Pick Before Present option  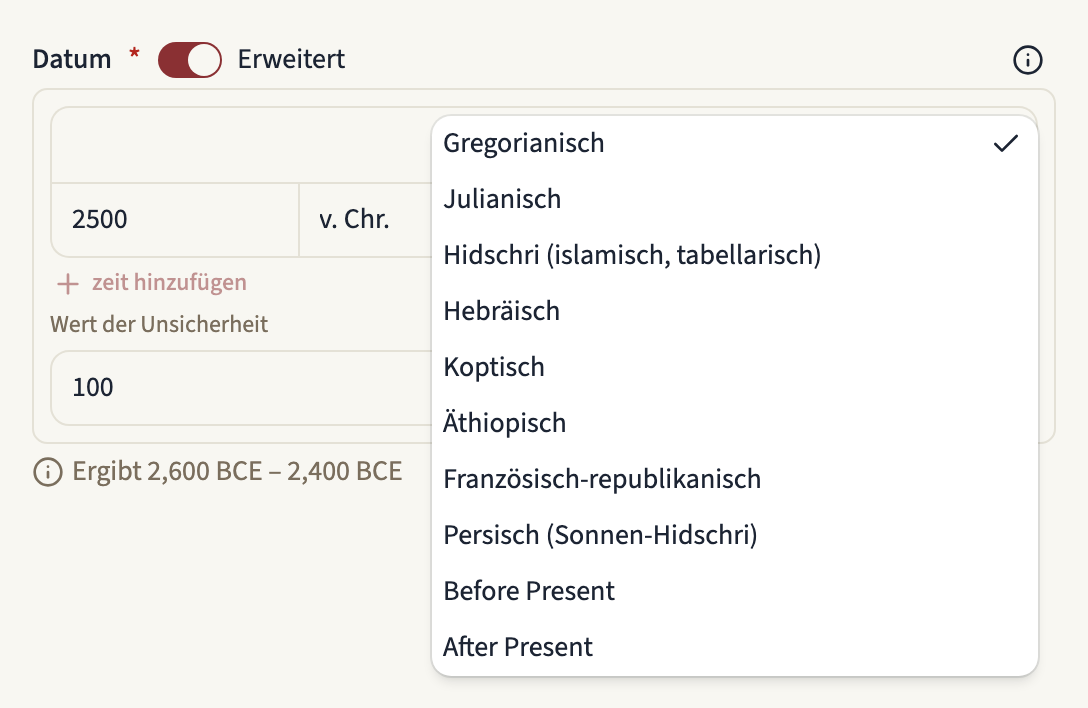(x=734, y=591)
